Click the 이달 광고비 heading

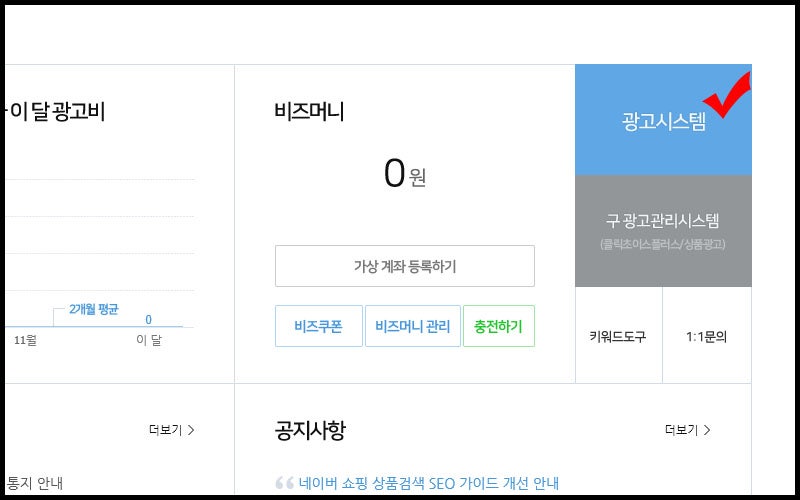[57, 112]
